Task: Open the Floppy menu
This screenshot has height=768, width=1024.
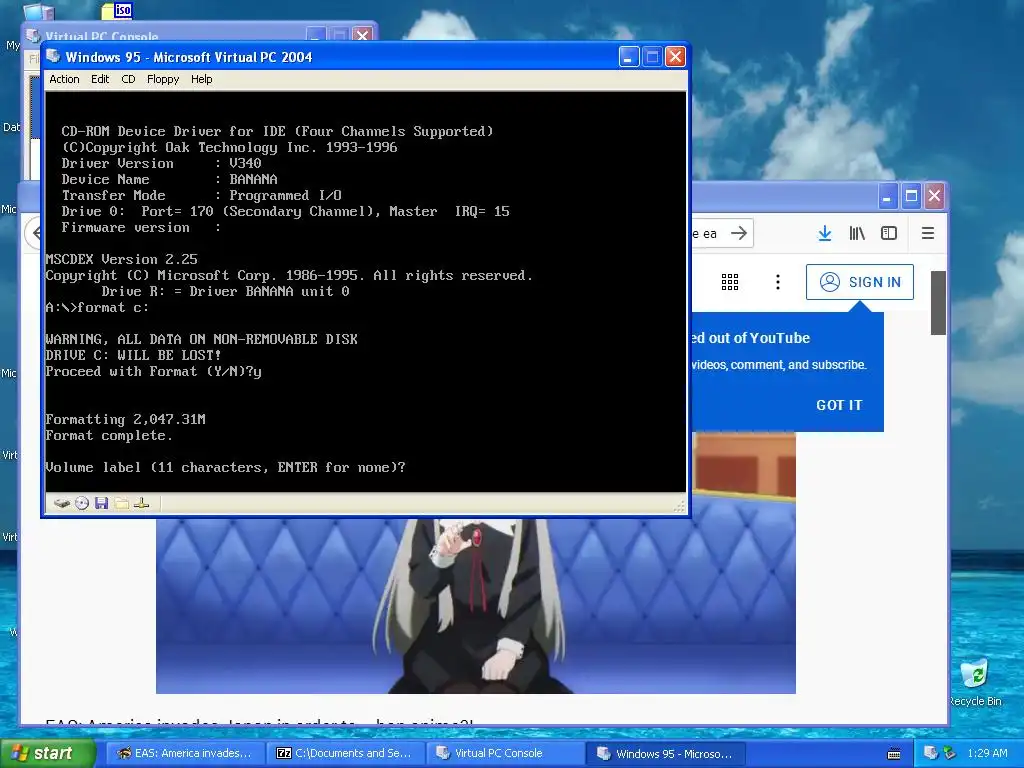Action: (x=163, y=79)
